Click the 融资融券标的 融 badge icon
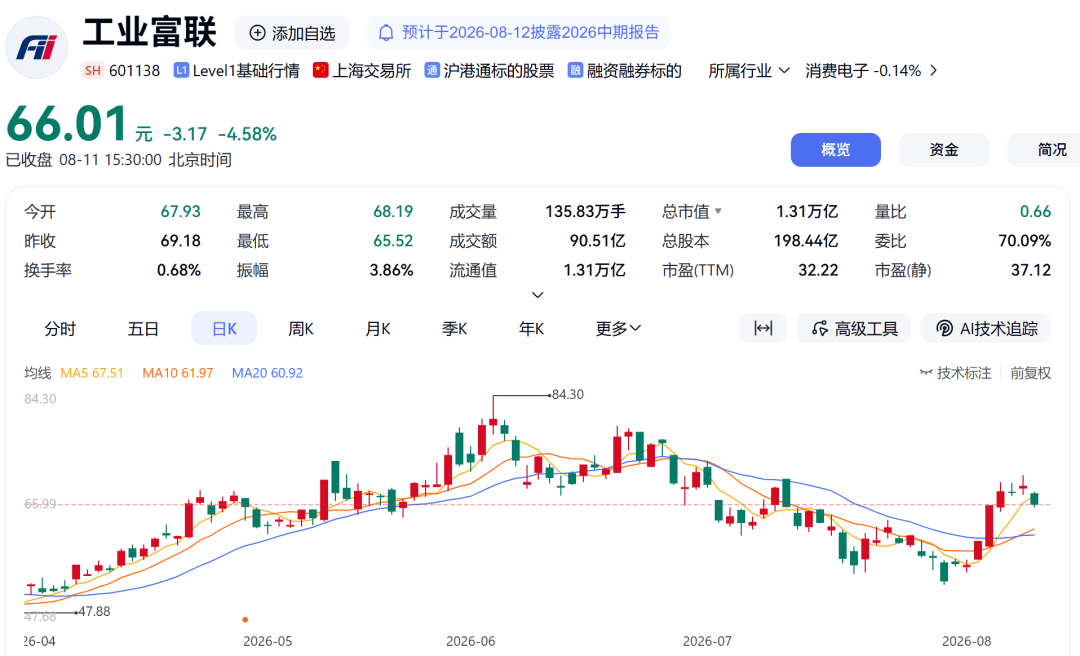Viewport: 1080px width, 656px height. click(575, 70)
